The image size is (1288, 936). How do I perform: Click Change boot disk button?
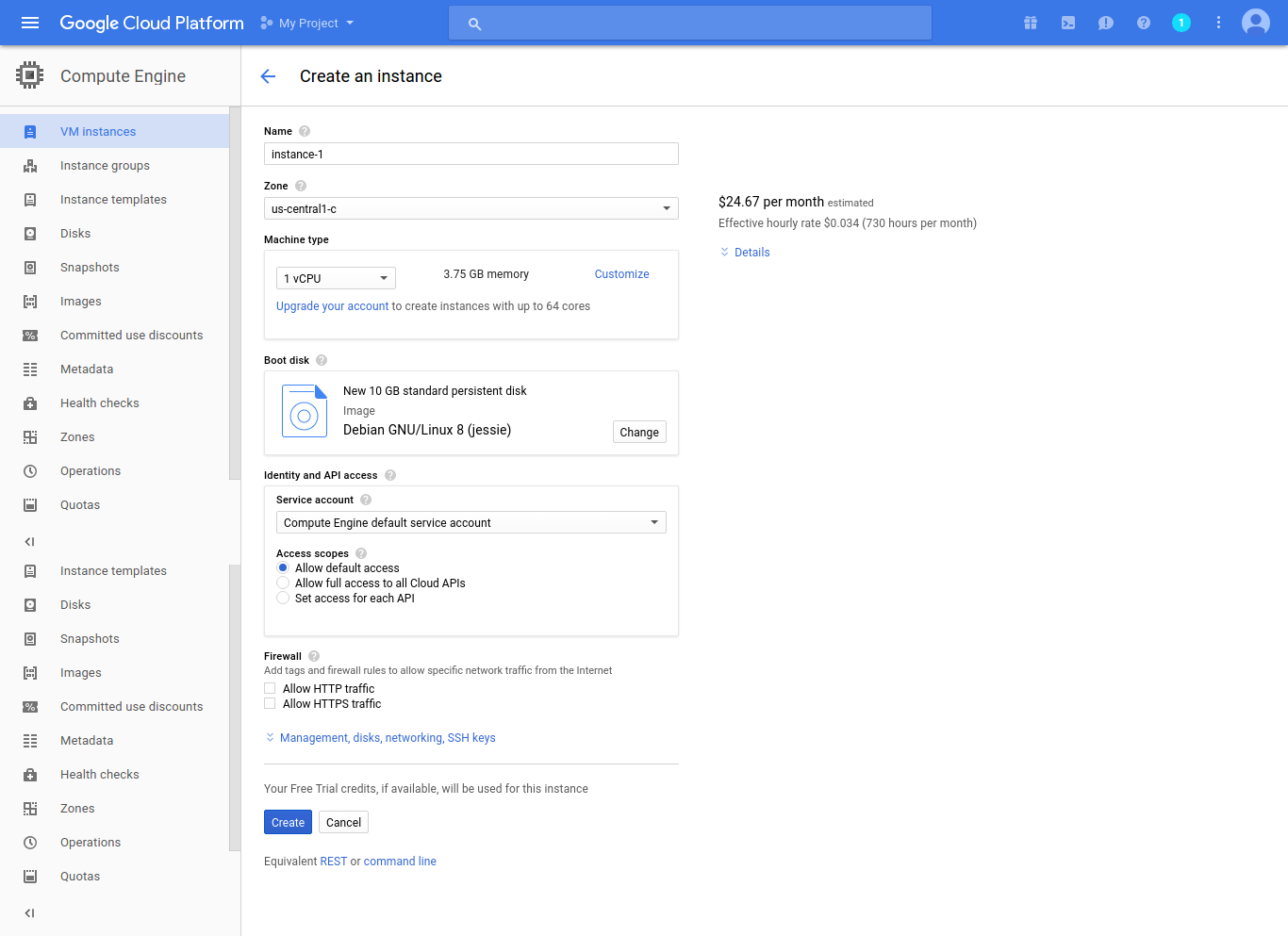point(639,432)
